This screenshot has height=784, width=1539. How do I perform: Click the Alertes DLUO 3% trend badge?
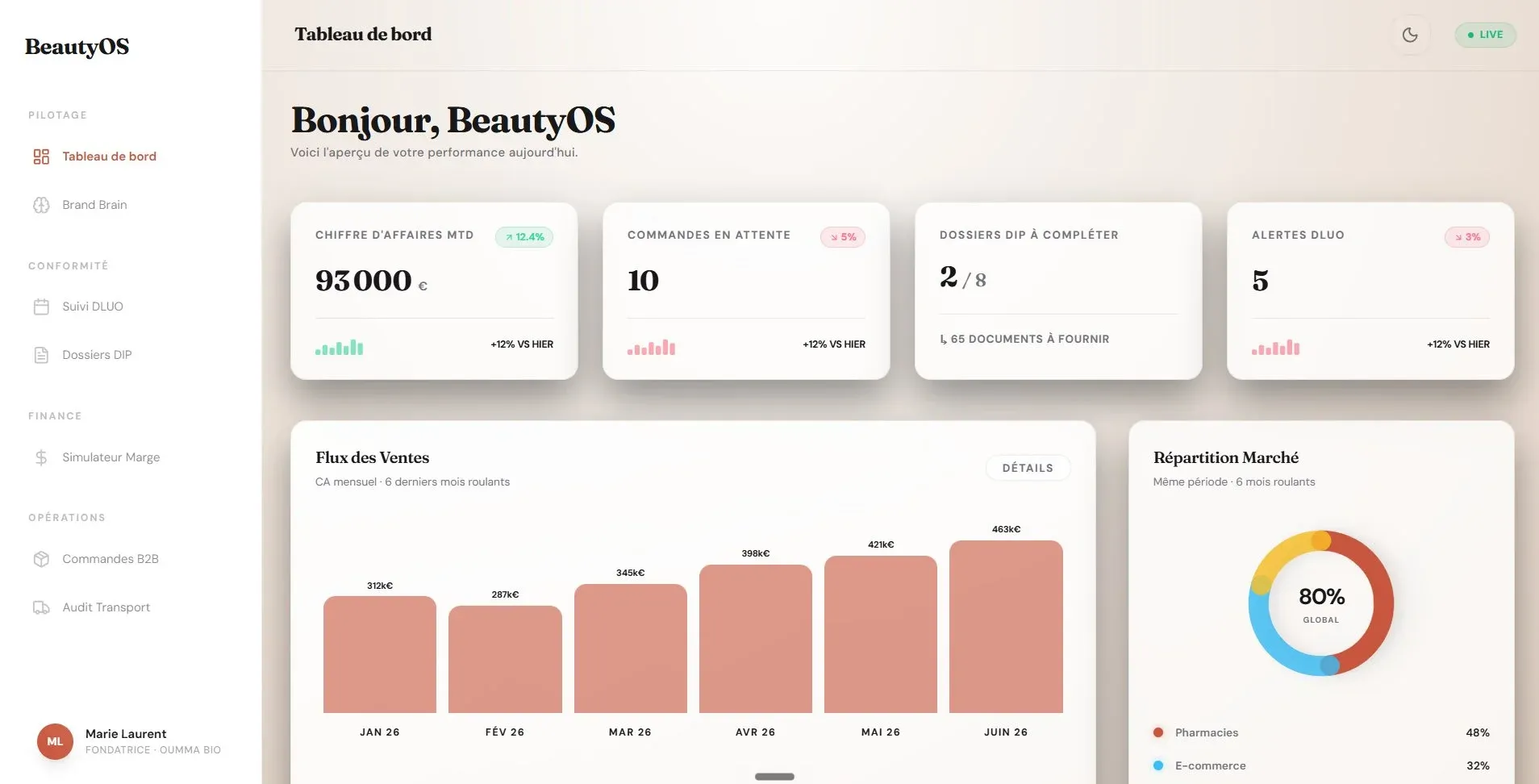coord(1467,237)
